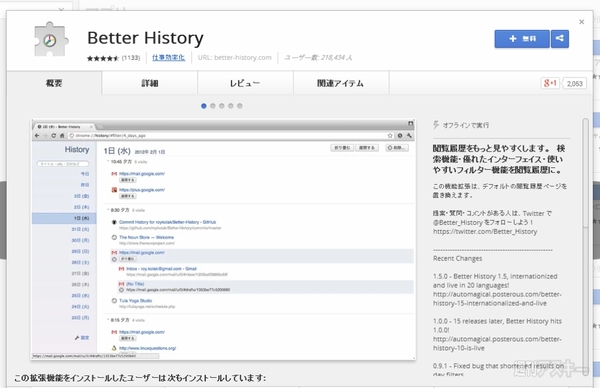Click the share icon button
This screenshot has width=600, height=388.
pyautogui.click(x=560, y=39)
